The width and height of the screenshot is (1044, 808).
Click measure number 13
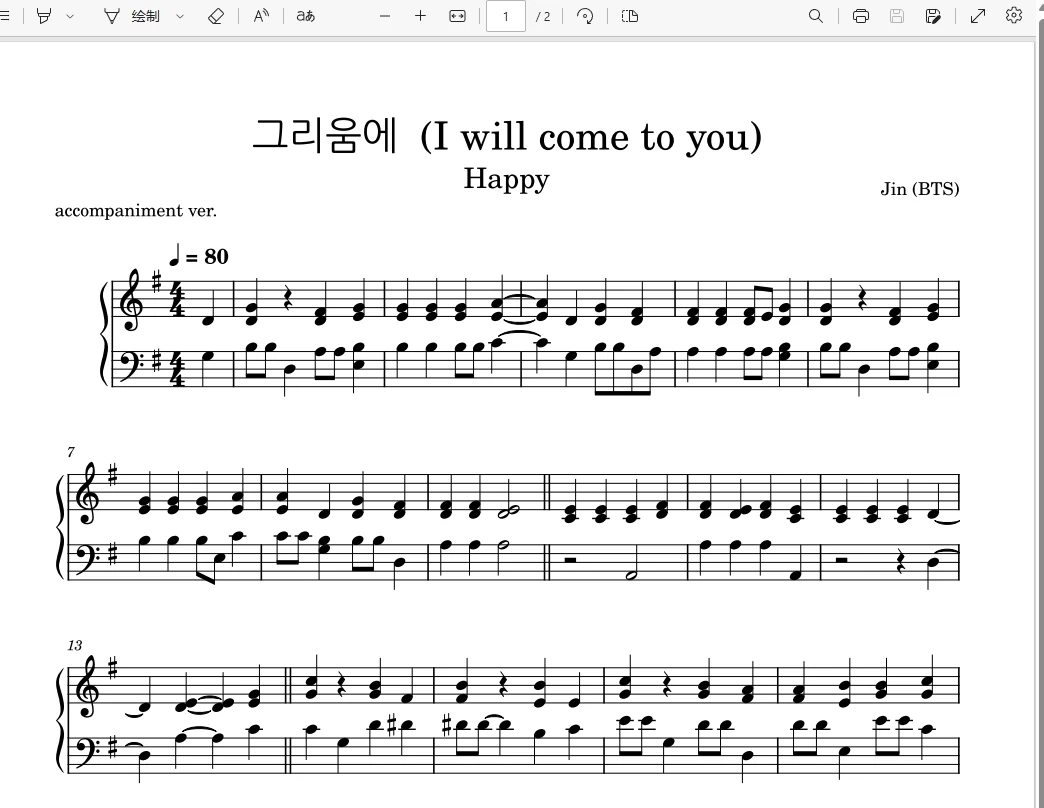75,645
